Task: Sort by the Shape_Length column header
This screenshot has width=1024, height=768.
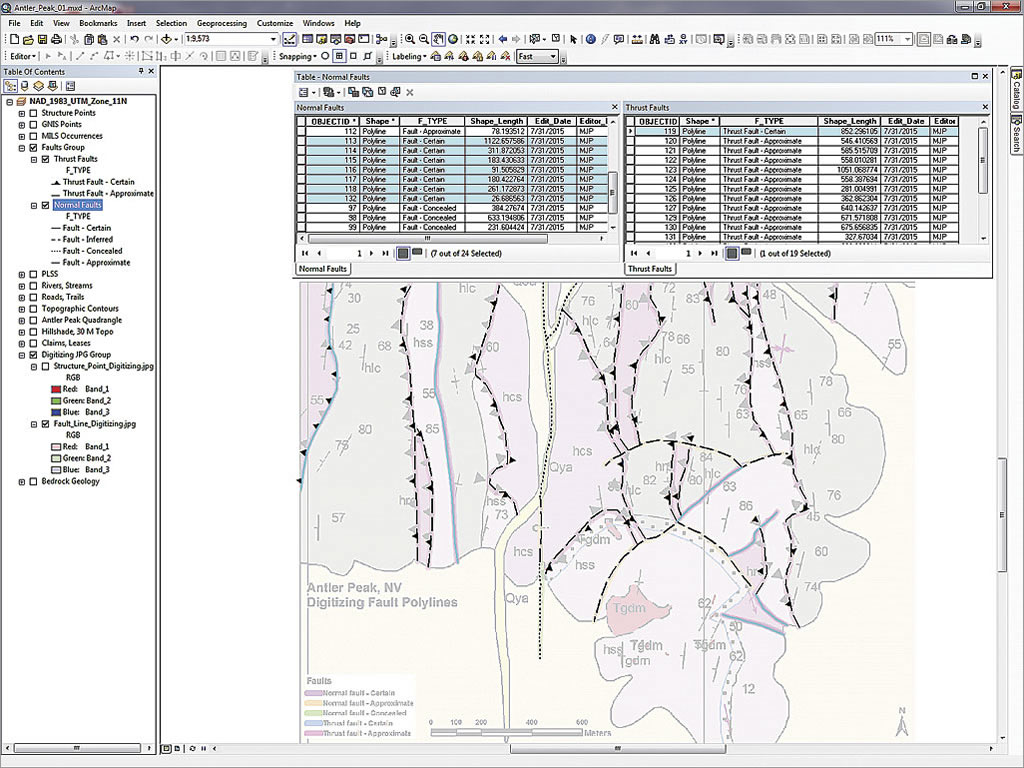Action: click(x=497, y=121)
